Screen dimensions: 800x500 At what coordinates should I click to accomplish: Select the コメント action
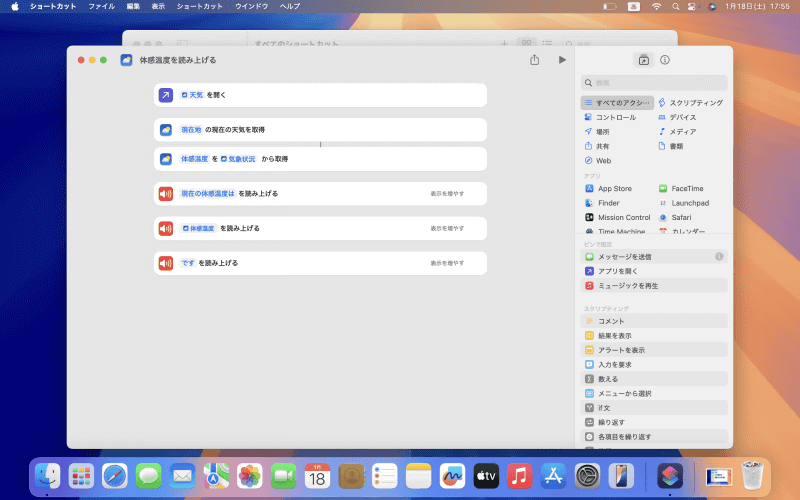pyautogui.click(x=654, y=321)
